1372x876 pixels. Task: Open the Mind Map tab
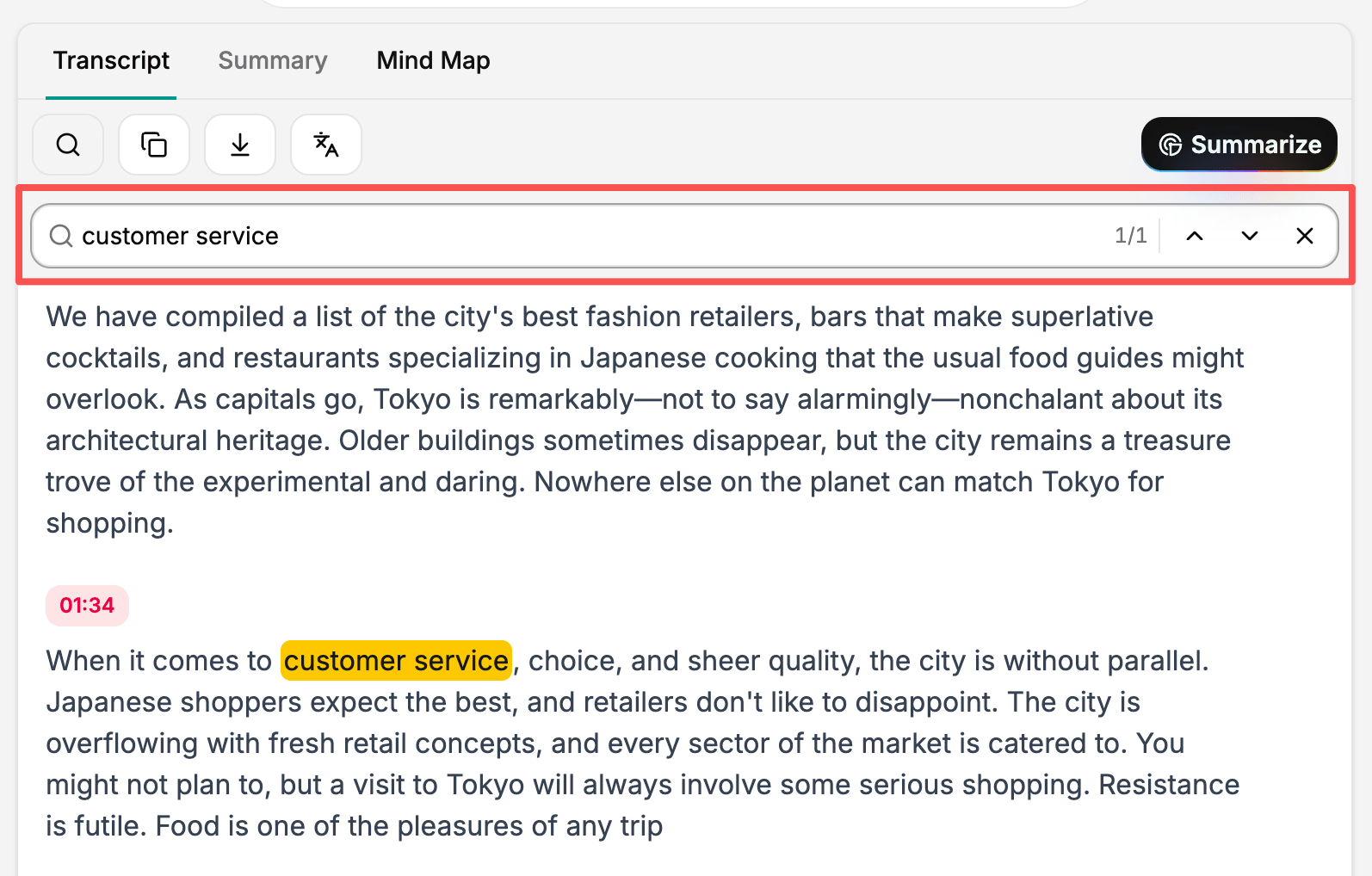pyautogui.click(x=433, y=60)
